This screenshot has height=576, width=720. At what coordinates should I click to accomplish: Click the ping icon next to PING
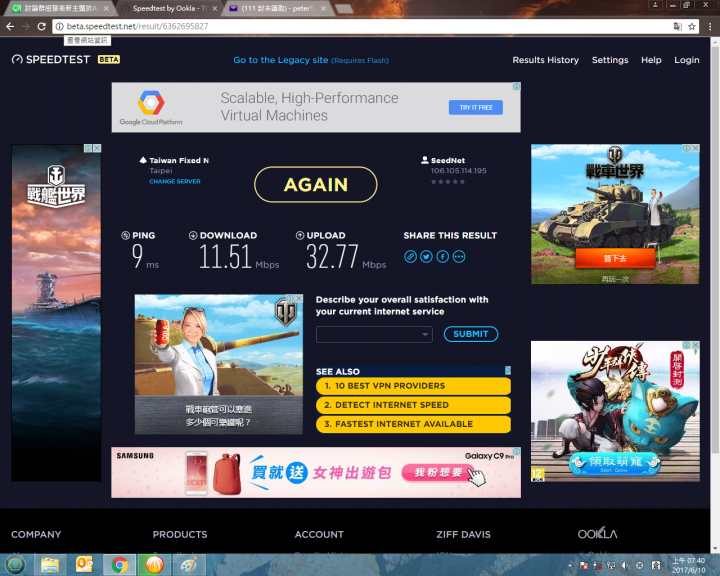tap(125, 235)
